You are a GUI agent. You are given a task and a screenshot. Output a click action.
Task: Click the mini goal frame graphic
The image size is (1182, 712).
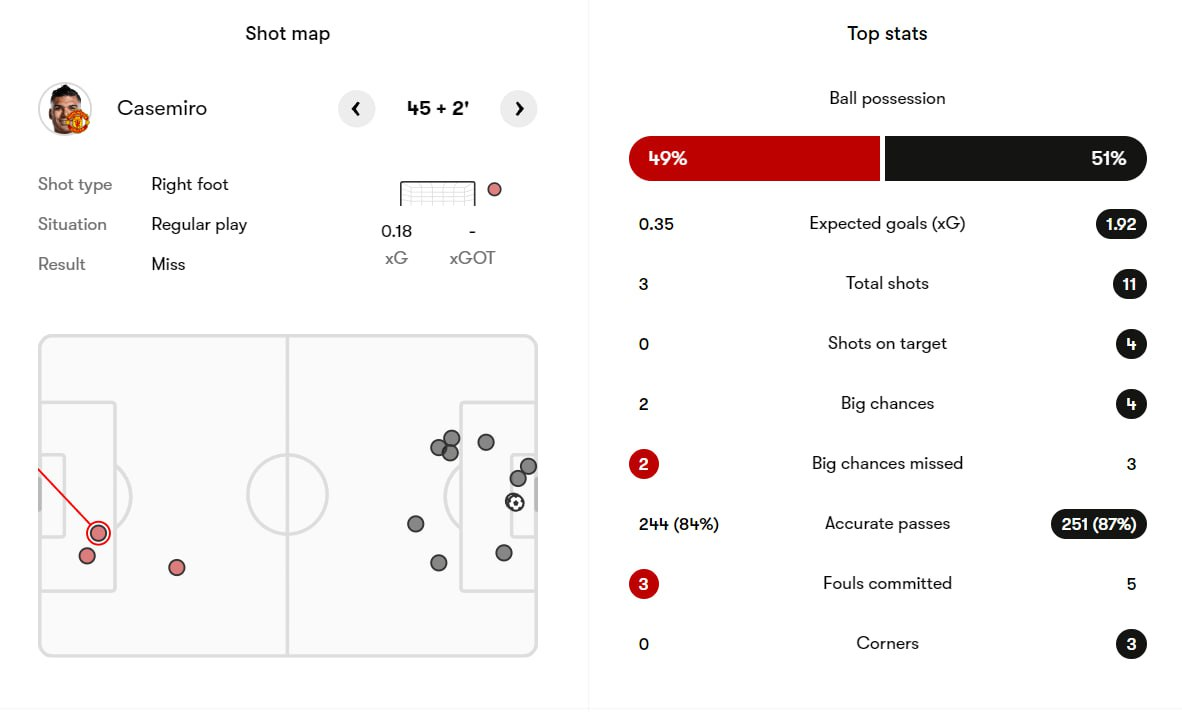coord(438,194)
